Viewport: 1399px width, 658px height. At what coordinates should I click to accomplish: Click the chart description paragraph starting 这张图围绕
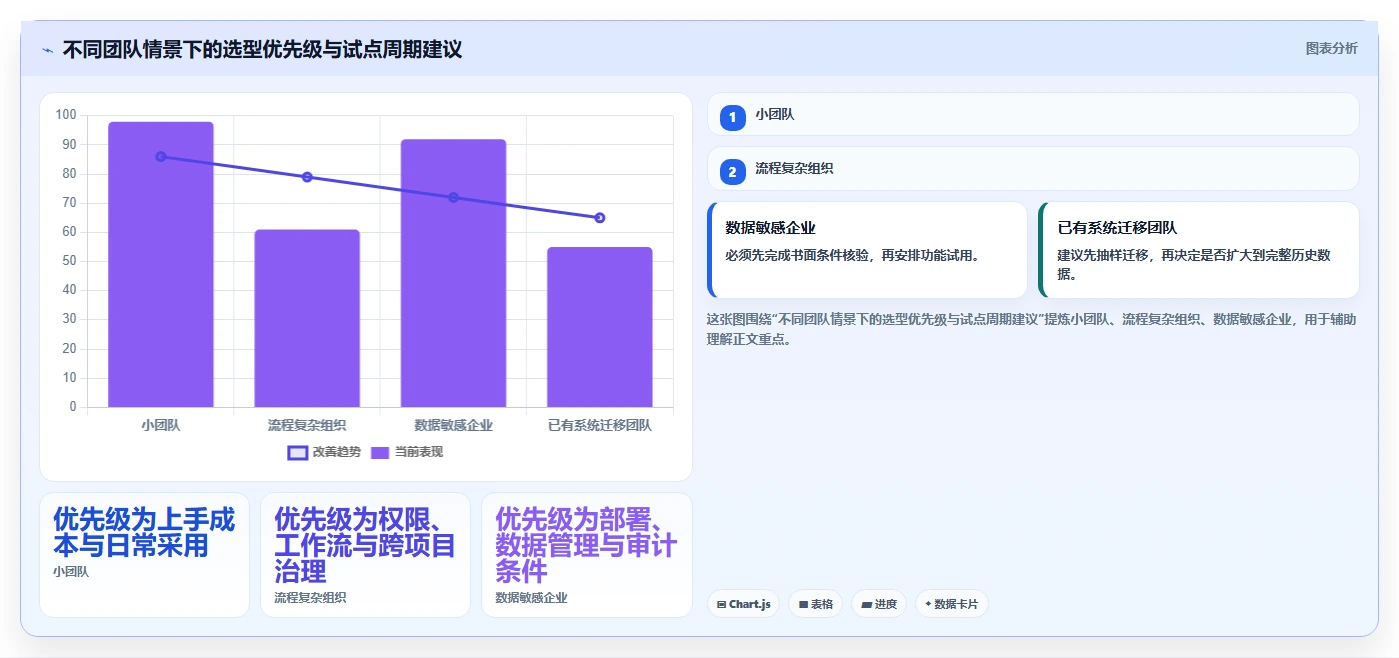pyautogui.click(x=1032, y=329)
